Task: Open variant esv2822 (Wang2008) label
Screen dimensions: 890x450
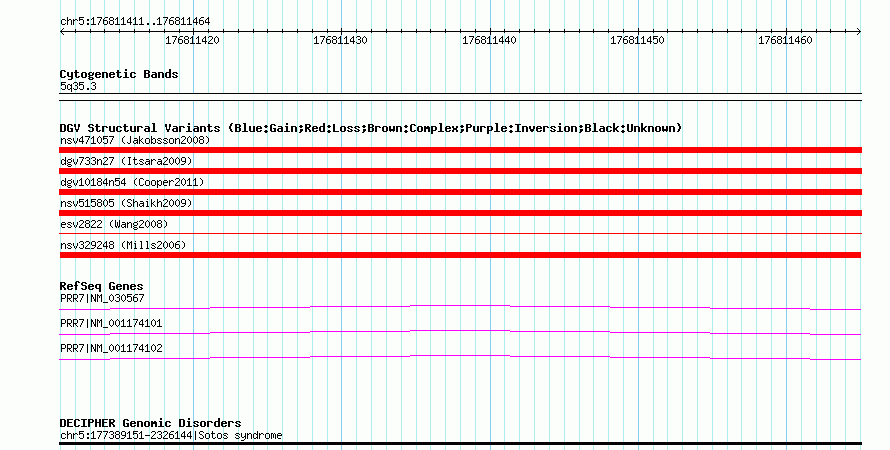Action: point(114,224)
